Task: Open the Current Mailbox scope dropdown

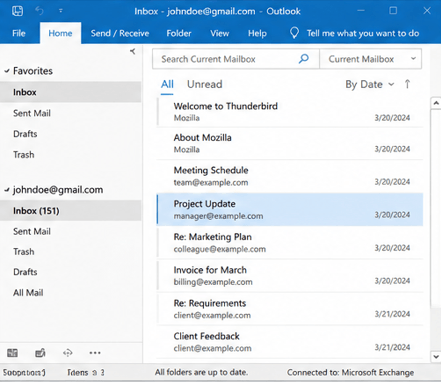Action: [x=371, y=59]
